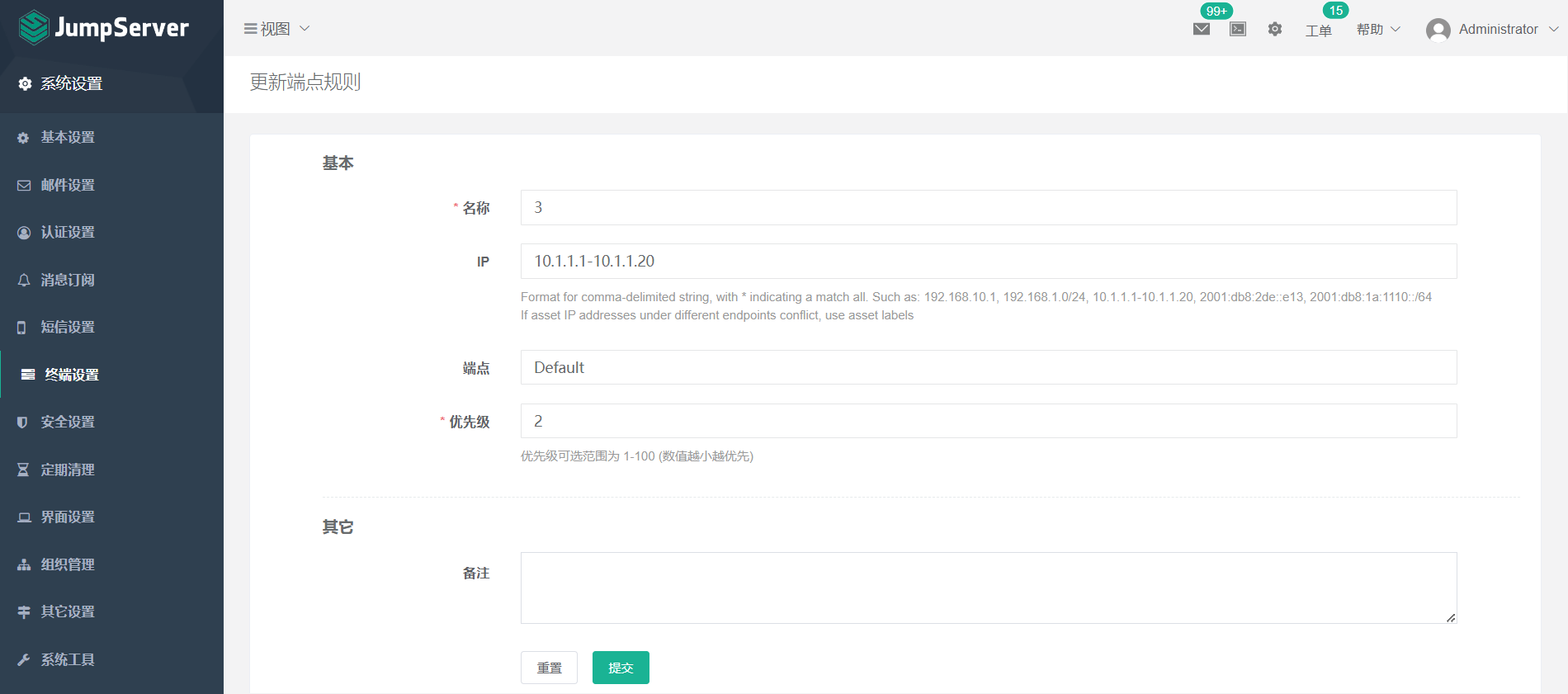Open 认证设置 menu item
The image size is (1568, 694).
tap(68, 233)
